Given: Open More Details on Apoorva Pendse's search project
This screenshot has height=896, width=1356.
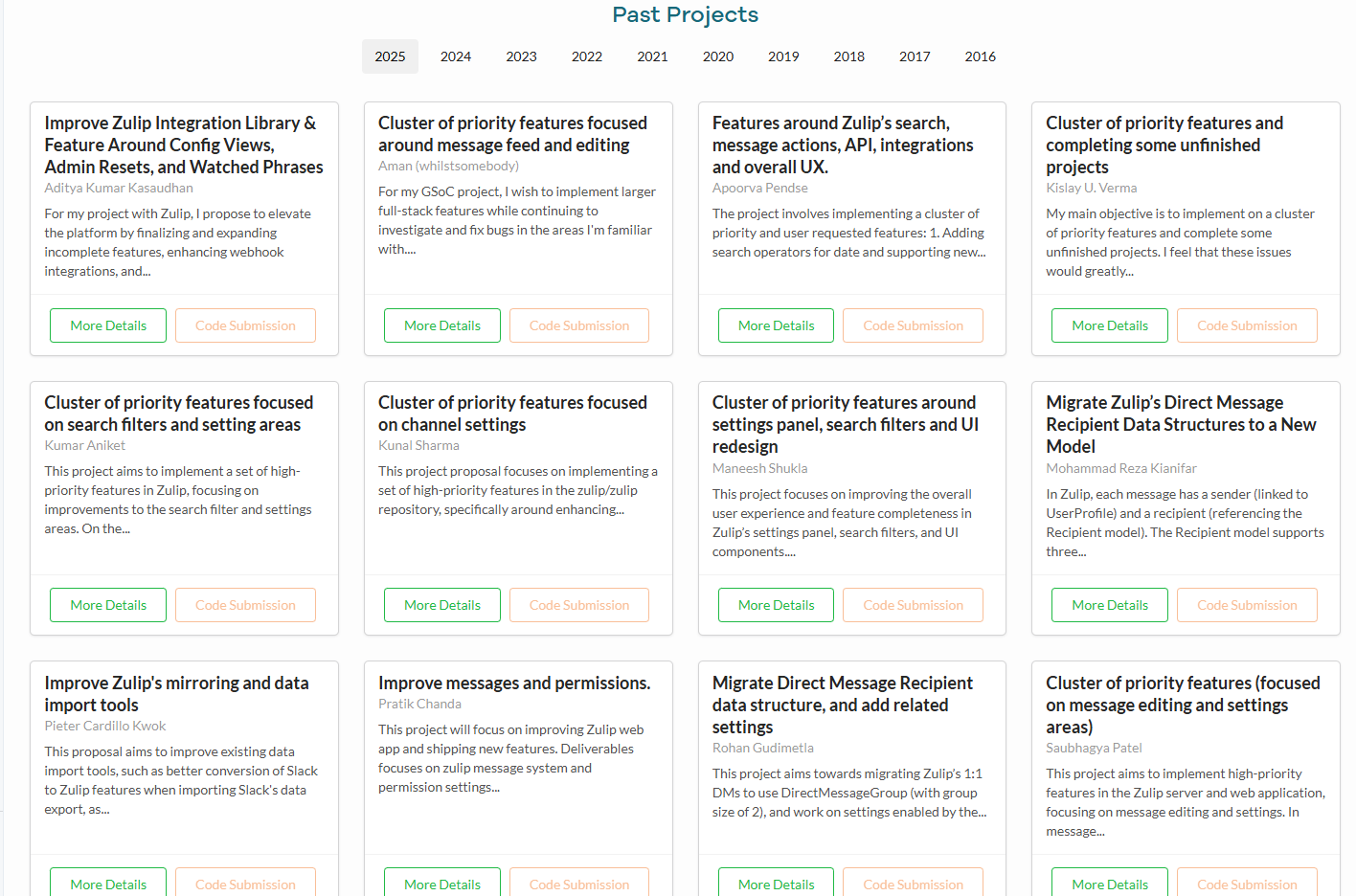Looking at the screenshot, I should tap(776, 325).
